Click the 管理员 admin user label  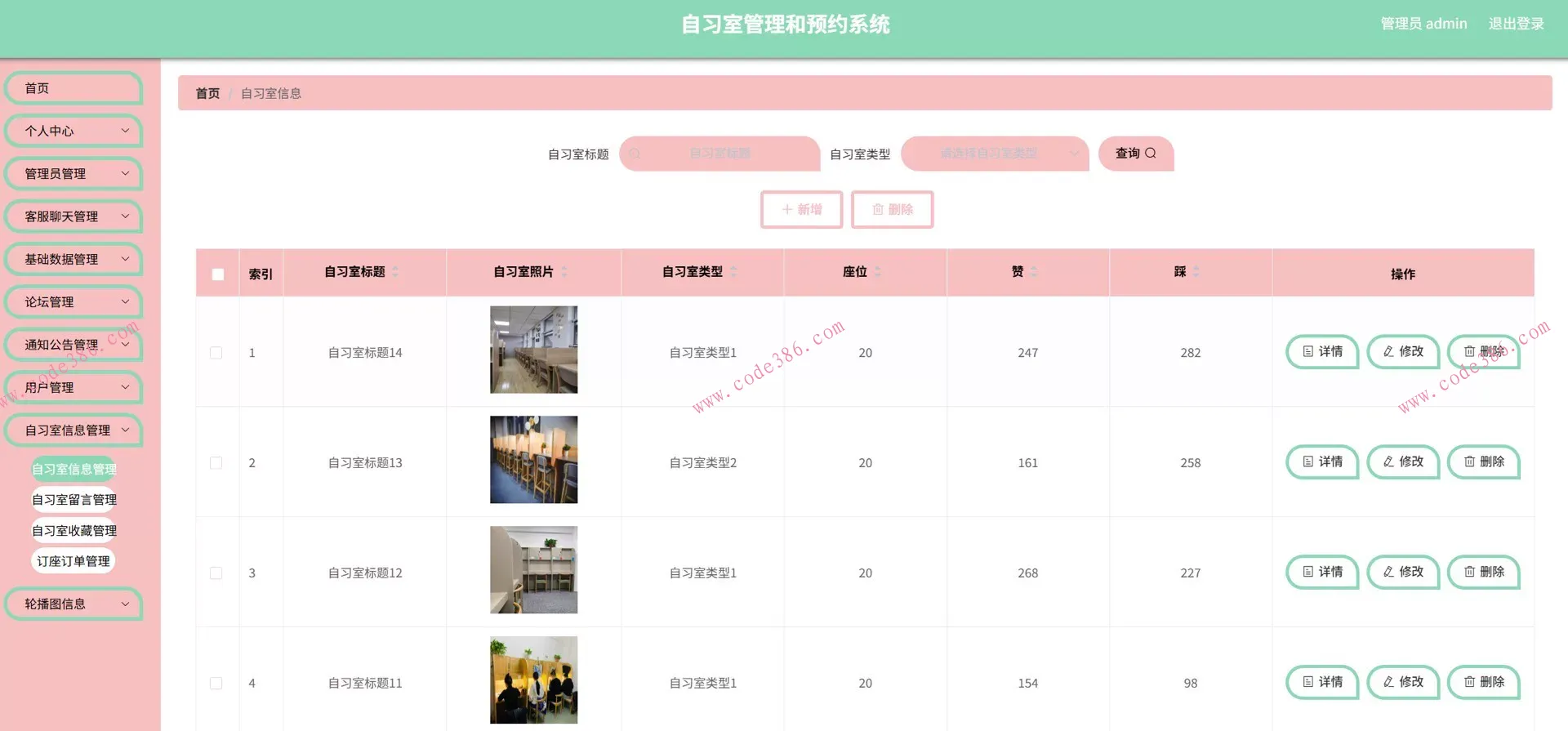(1423, 24)
